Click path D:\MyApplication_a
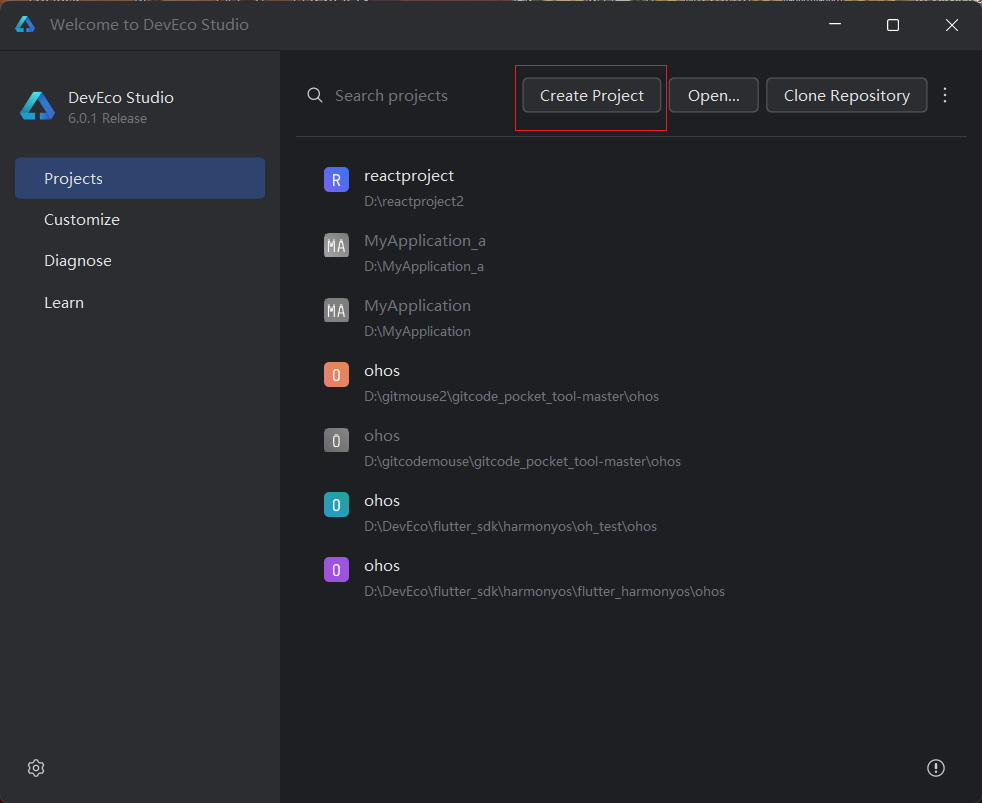The image size is (982, 803). (x=424, y=267)
